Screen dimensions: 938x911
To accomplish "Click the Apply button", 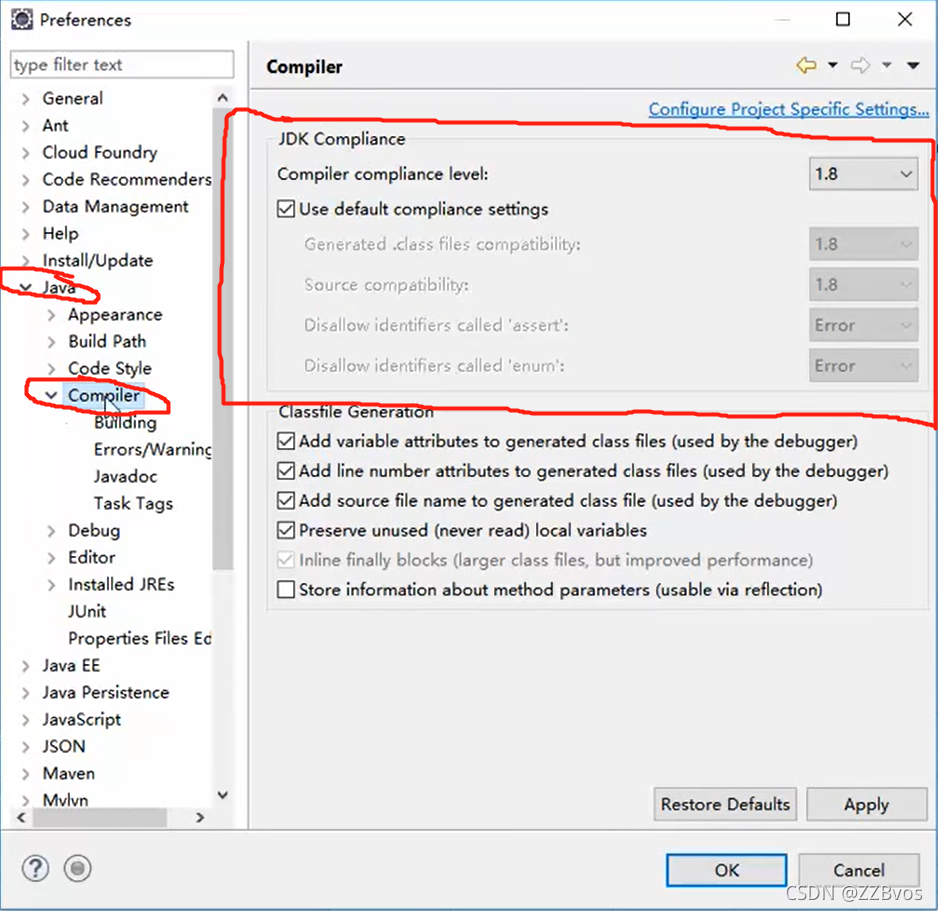I will [866, 805].
